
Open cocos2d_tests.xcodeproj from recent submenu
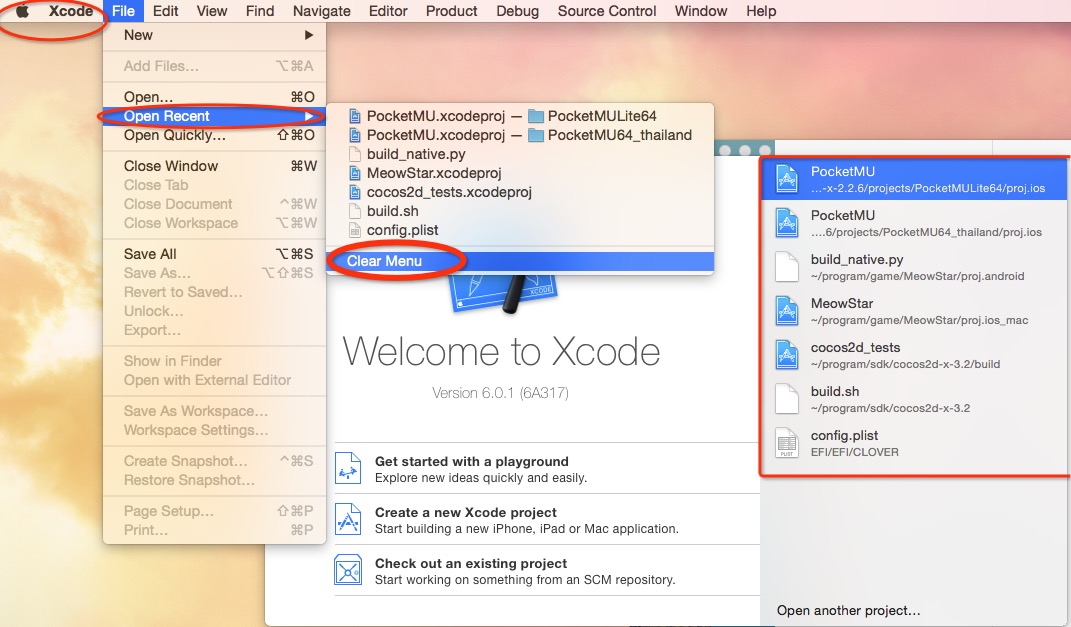pos(520,192)
